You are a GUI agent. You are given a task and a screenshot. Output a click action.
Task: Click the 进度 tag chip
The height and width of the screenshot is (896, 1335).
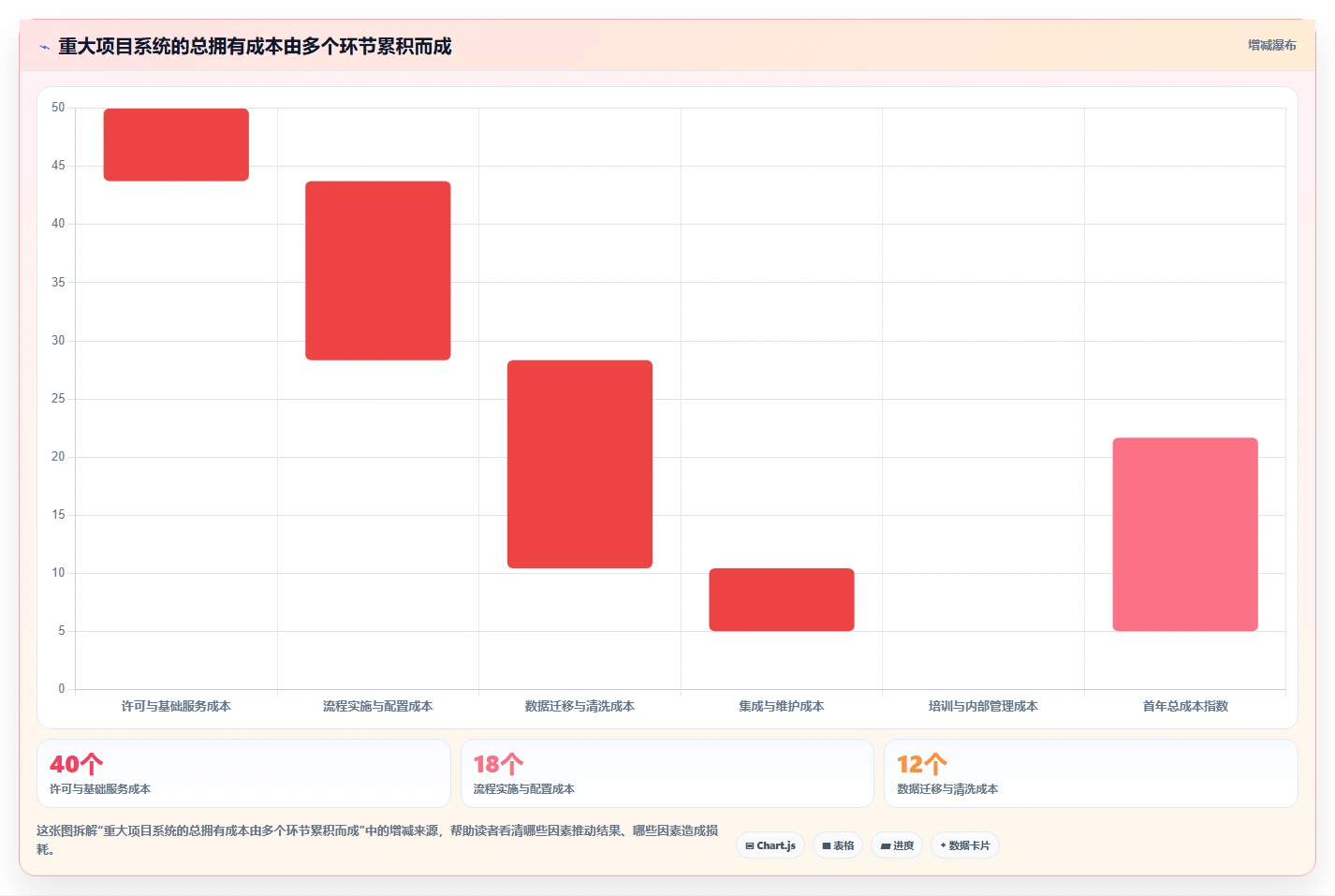click(897, 845)
